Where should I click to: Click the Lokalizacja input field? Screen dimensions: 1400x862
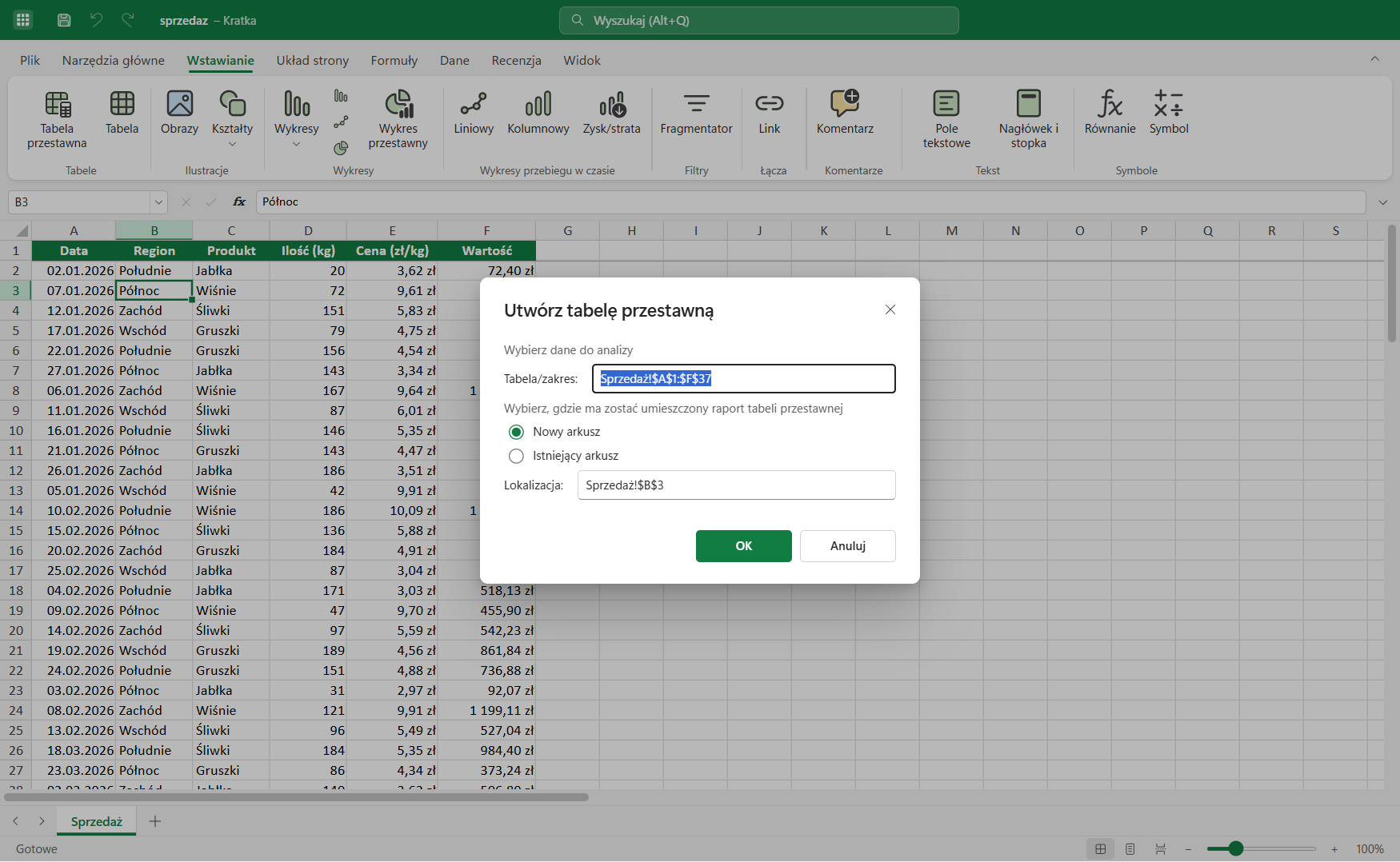(x=737, y=485)
